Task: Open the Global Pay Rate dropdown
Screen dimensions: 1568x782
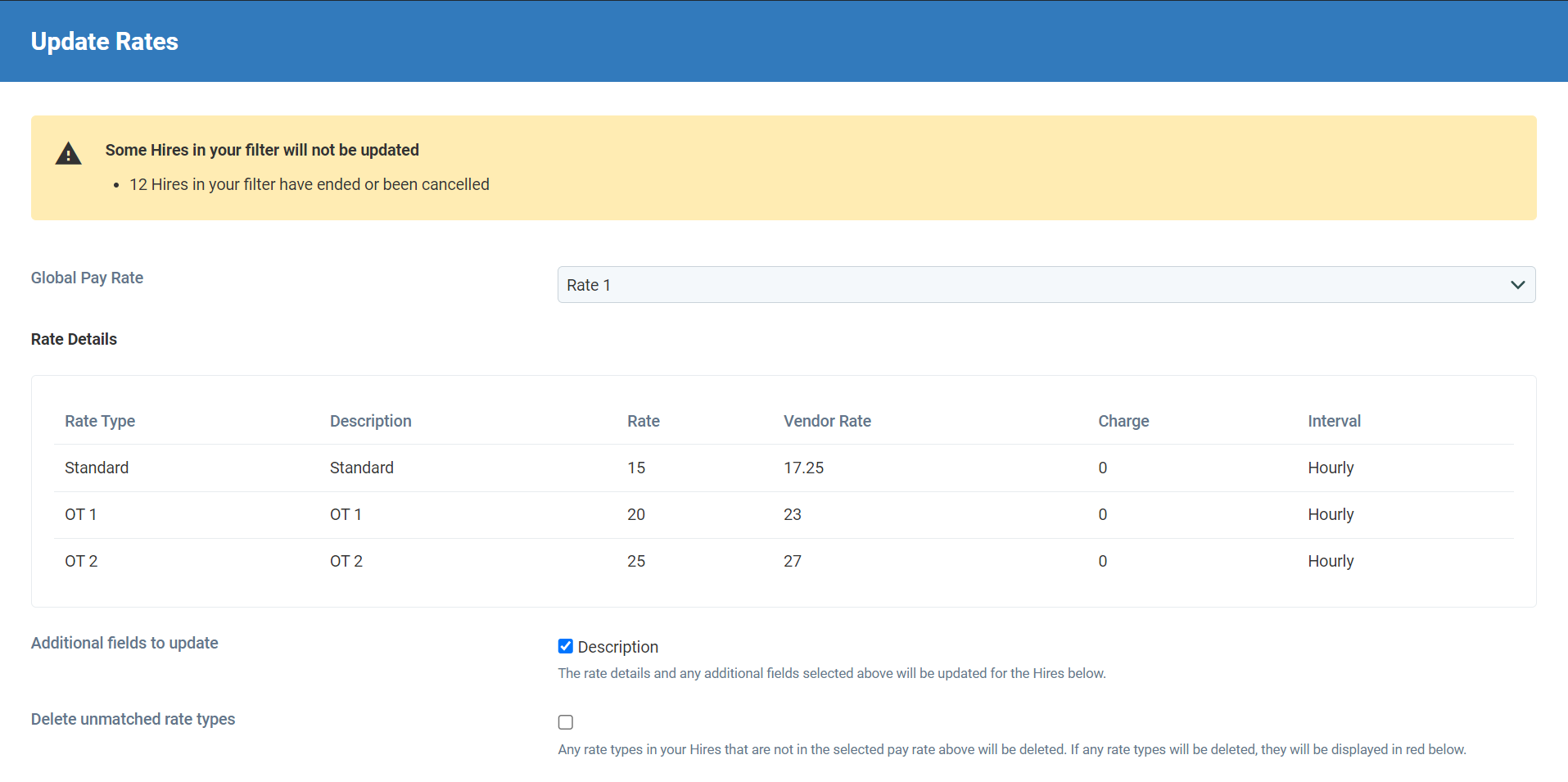Action: pos(1046,284)
